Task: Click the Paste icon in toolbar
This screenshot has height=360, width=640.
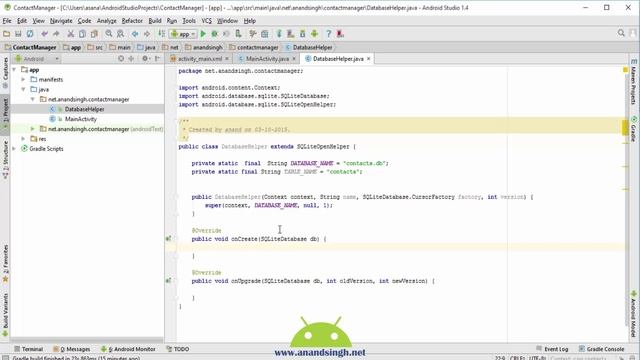Action: [x=94, y=34]
